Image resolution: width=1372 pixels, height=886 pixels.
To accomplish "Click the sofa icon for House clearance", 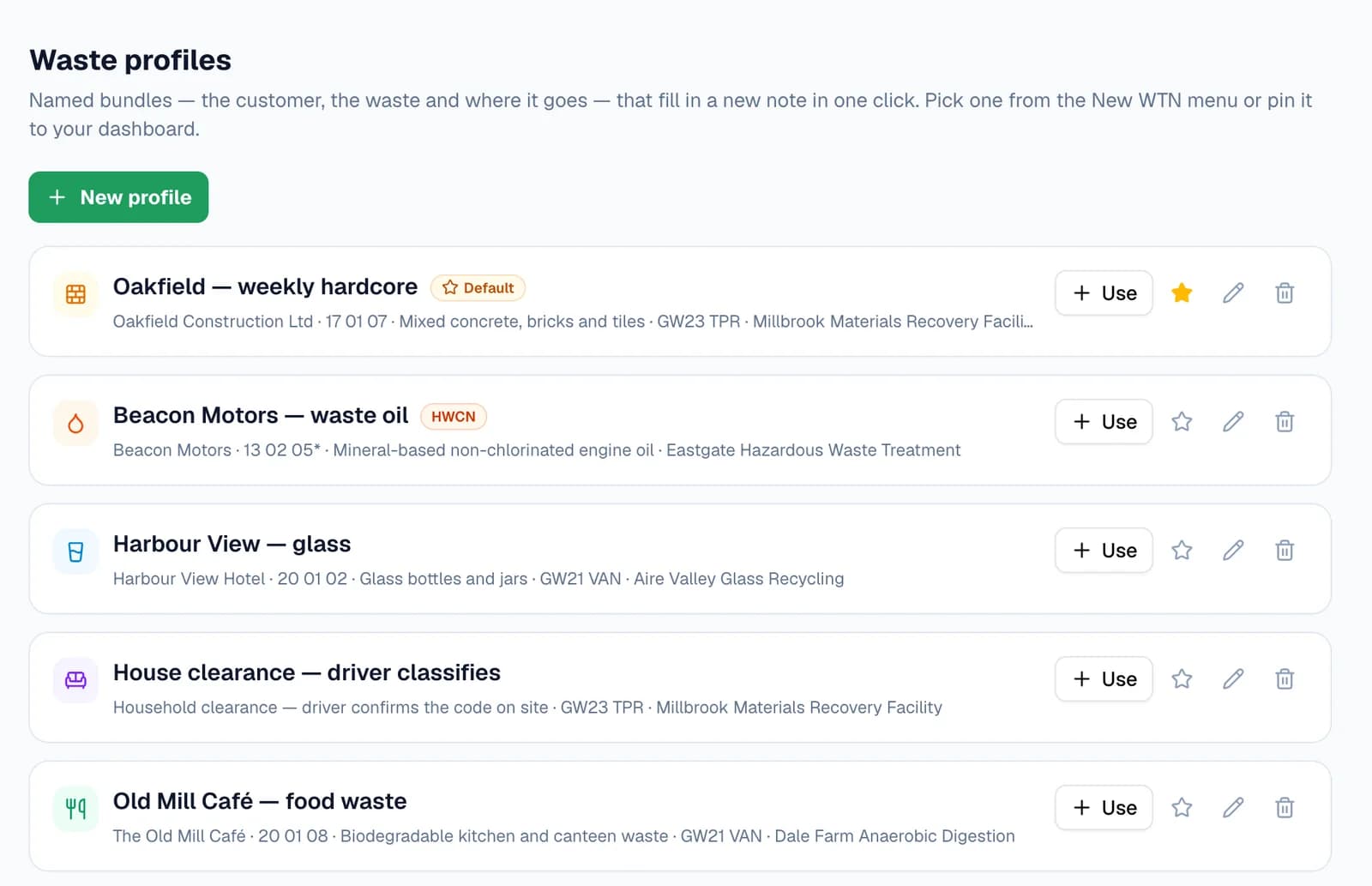I will pyautogui.click(x=75, y=680).
